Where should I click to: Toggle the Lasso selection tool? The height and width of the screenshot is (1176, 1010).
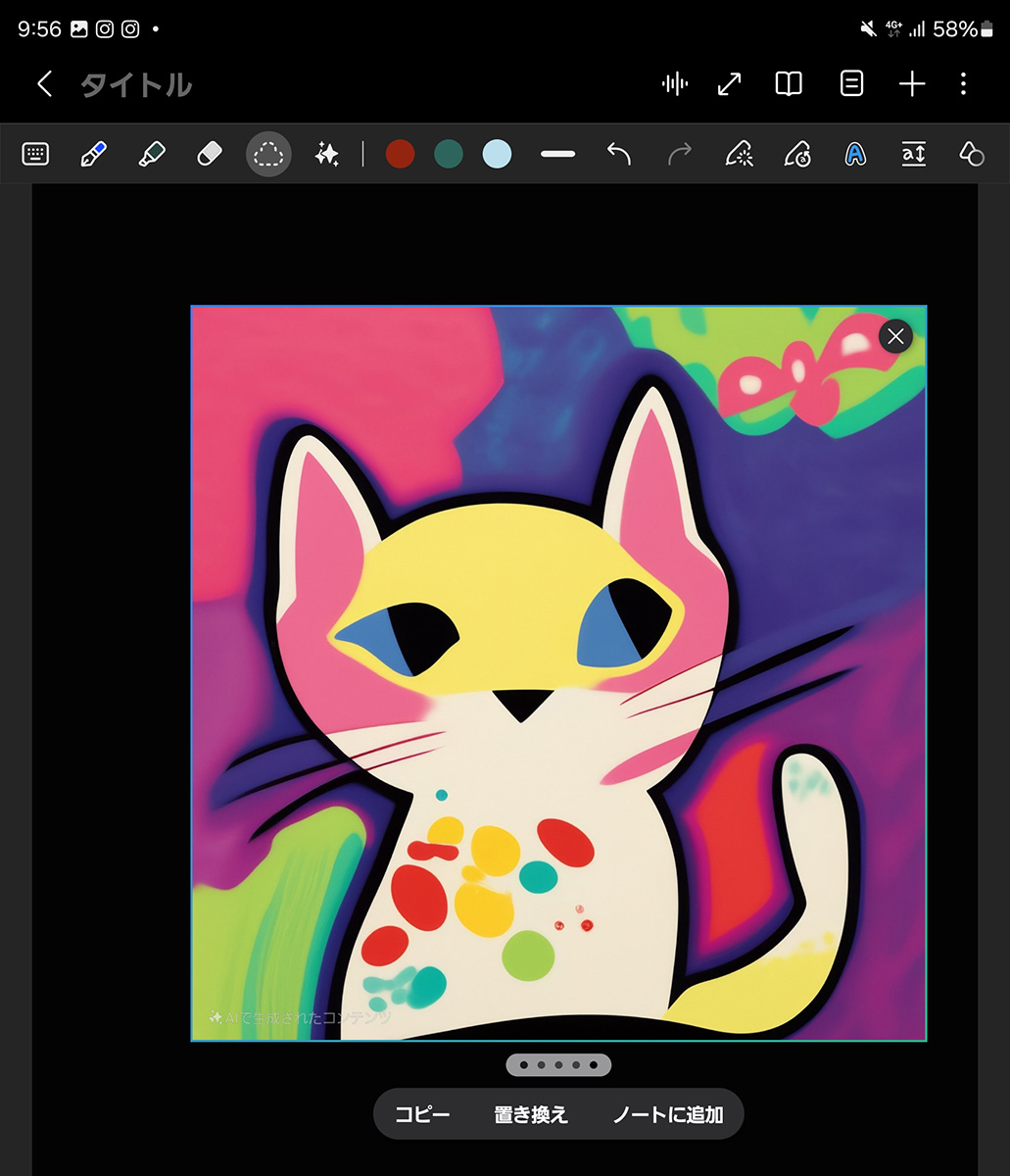click(268, 154)
